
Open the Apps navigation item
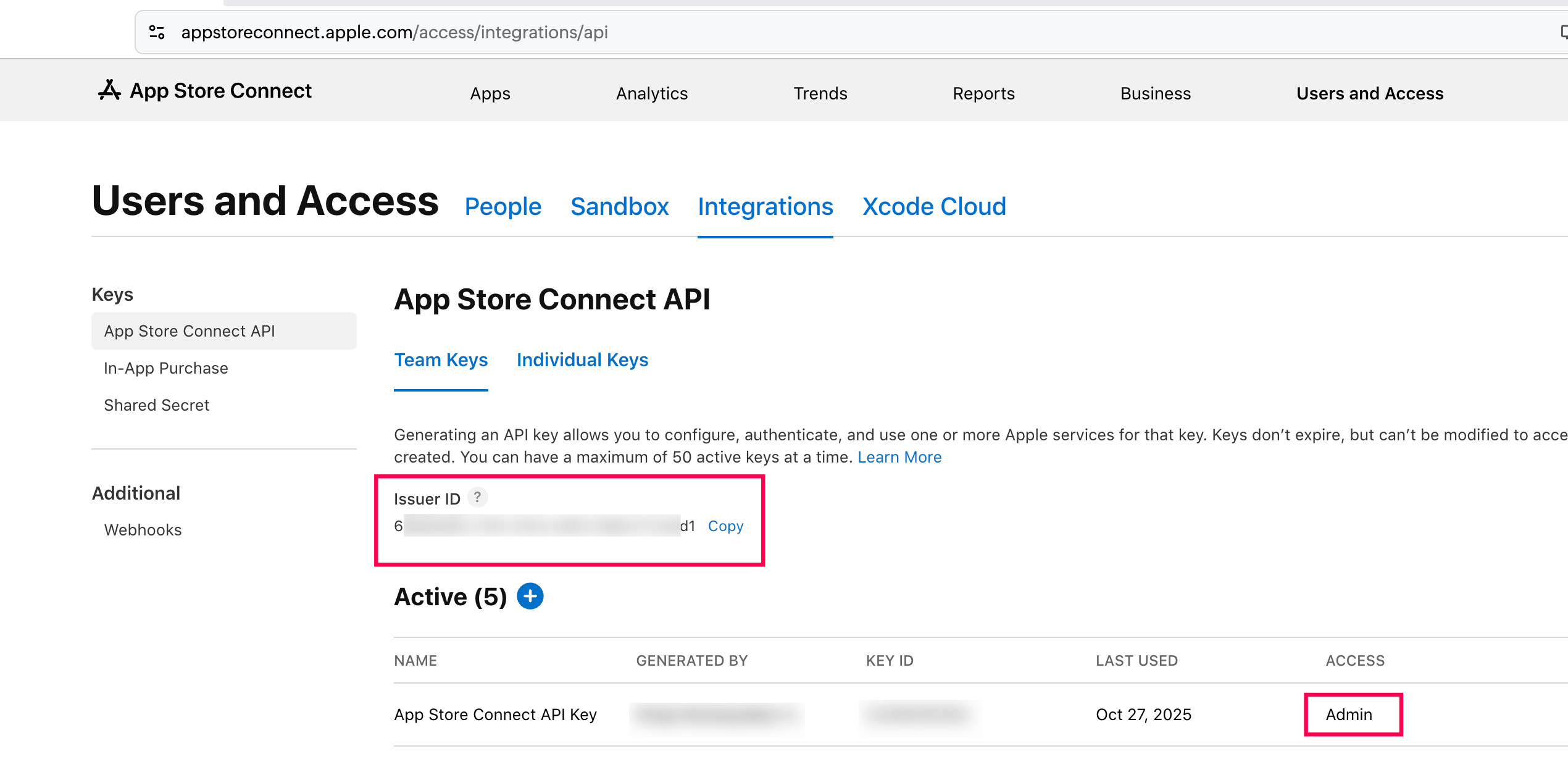pos(490,93)
